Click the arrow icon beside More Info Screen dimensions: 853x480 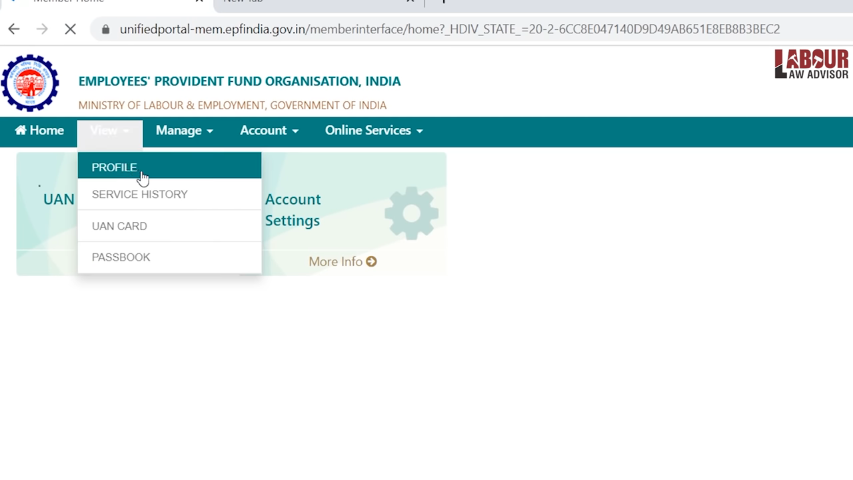(372, 262)
